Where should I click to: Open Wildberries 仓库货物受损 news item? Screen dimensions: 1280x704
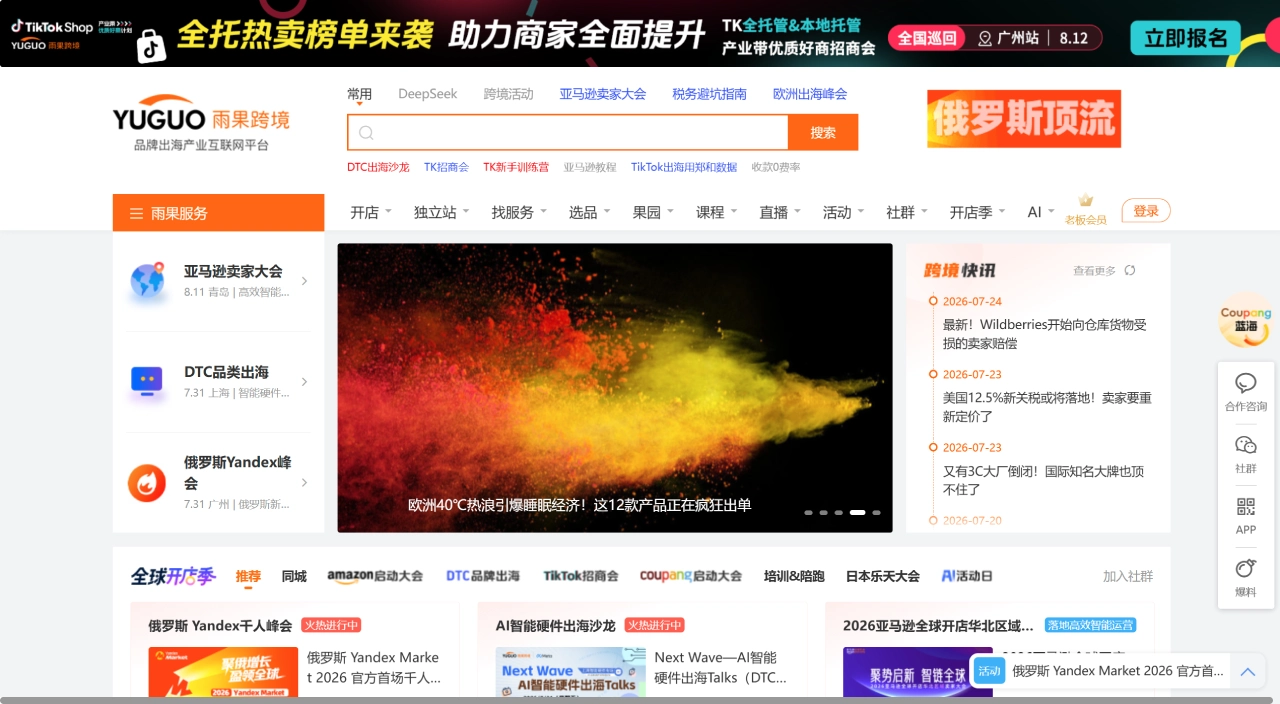[1045, 333]
